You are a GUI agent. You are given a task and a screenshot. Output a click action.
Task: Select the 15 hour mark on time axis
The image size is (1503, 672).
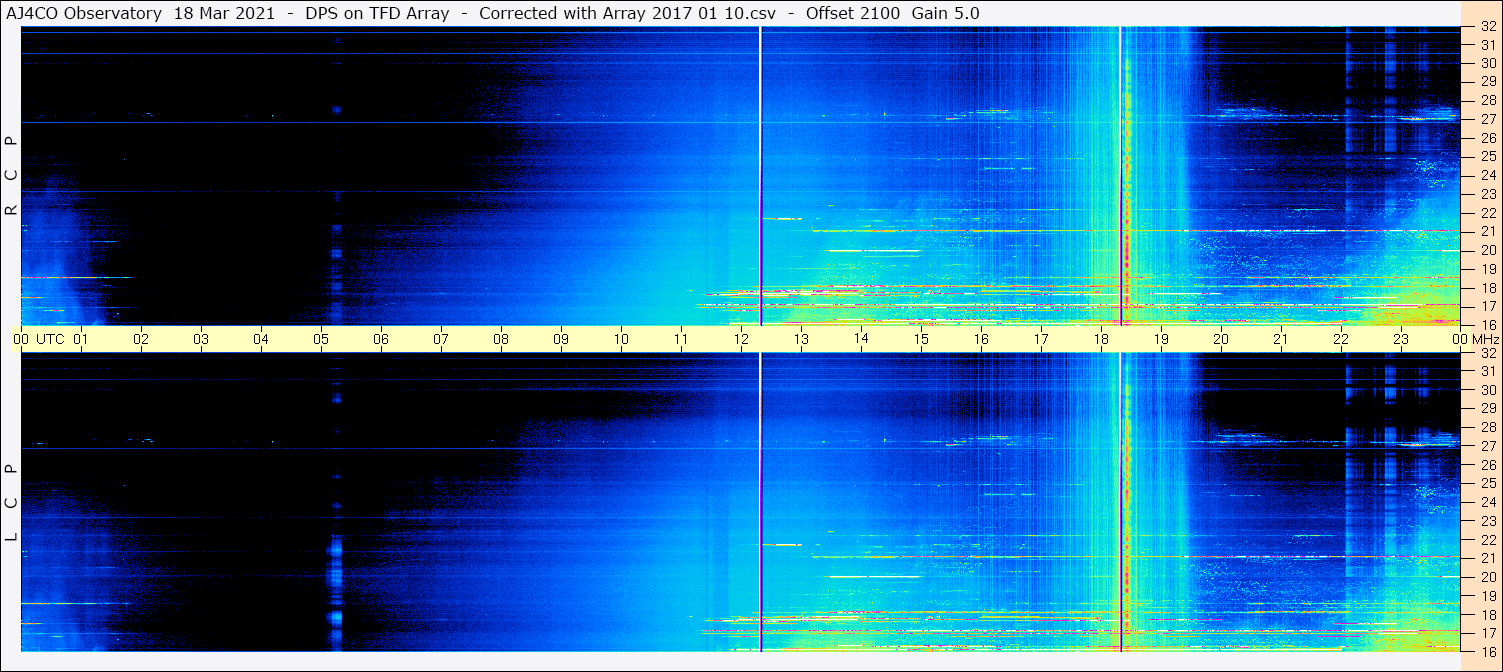click(x=921, y=339)
